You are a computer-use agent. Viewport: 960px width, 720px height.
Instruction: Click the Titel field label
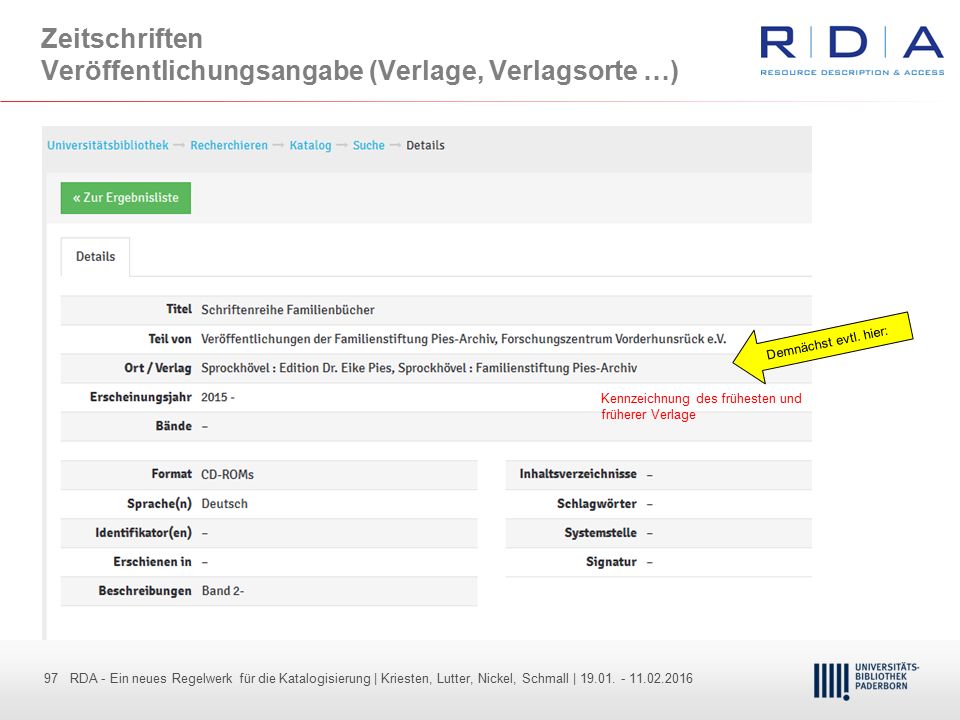179,309
